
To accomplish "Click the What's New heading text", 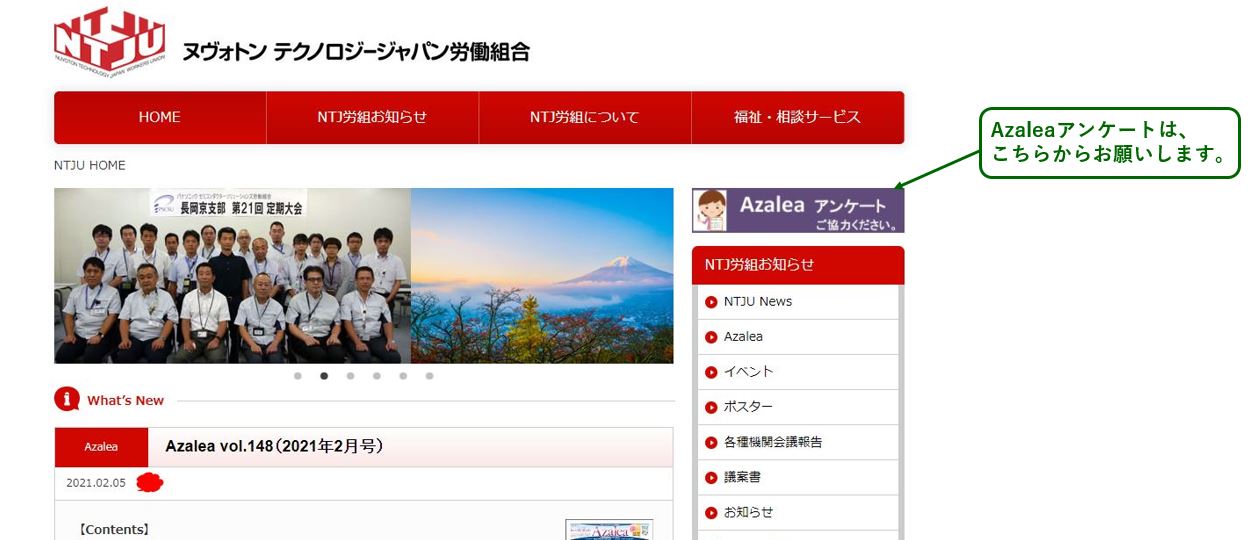I will [x=126, y=400].
